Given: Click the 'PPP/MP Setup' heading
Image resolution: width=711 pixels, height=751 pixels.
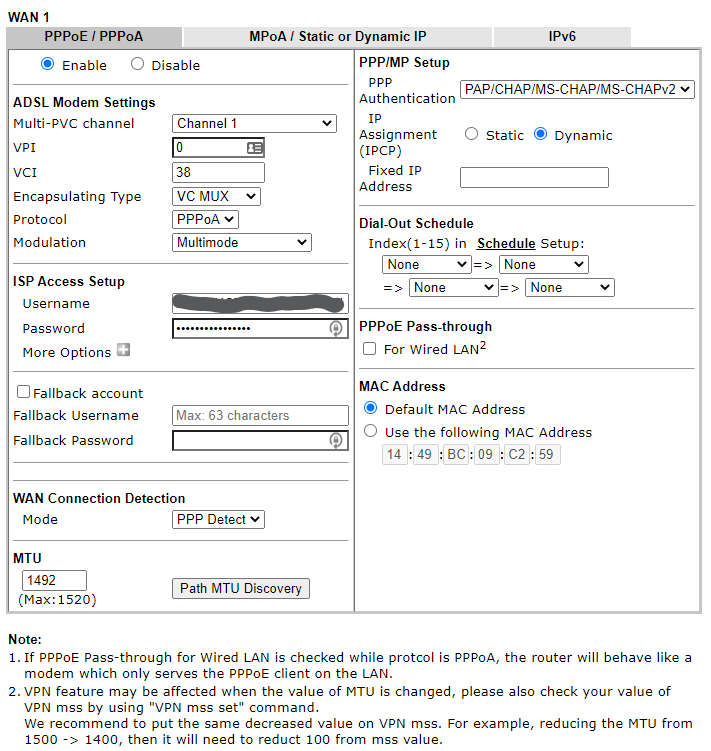Looking at the screenshot, I should point(404,62).
